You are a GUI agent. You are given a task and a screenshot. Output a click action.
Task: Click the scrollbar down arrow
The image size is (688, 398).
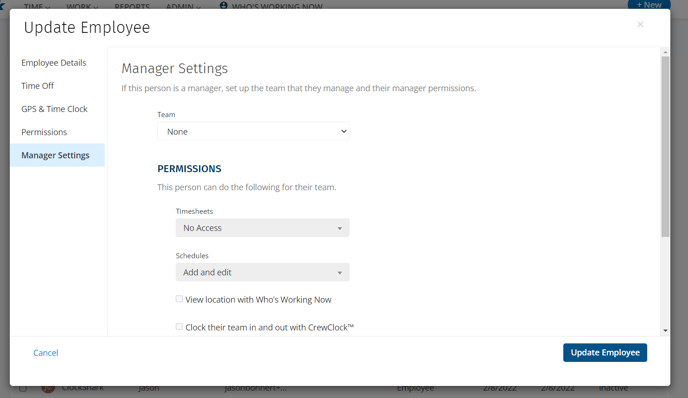coord(665,330)
